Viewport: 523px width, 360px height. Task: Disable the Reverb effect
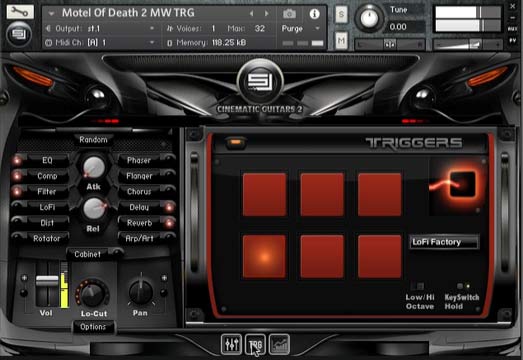pos(169,223)
